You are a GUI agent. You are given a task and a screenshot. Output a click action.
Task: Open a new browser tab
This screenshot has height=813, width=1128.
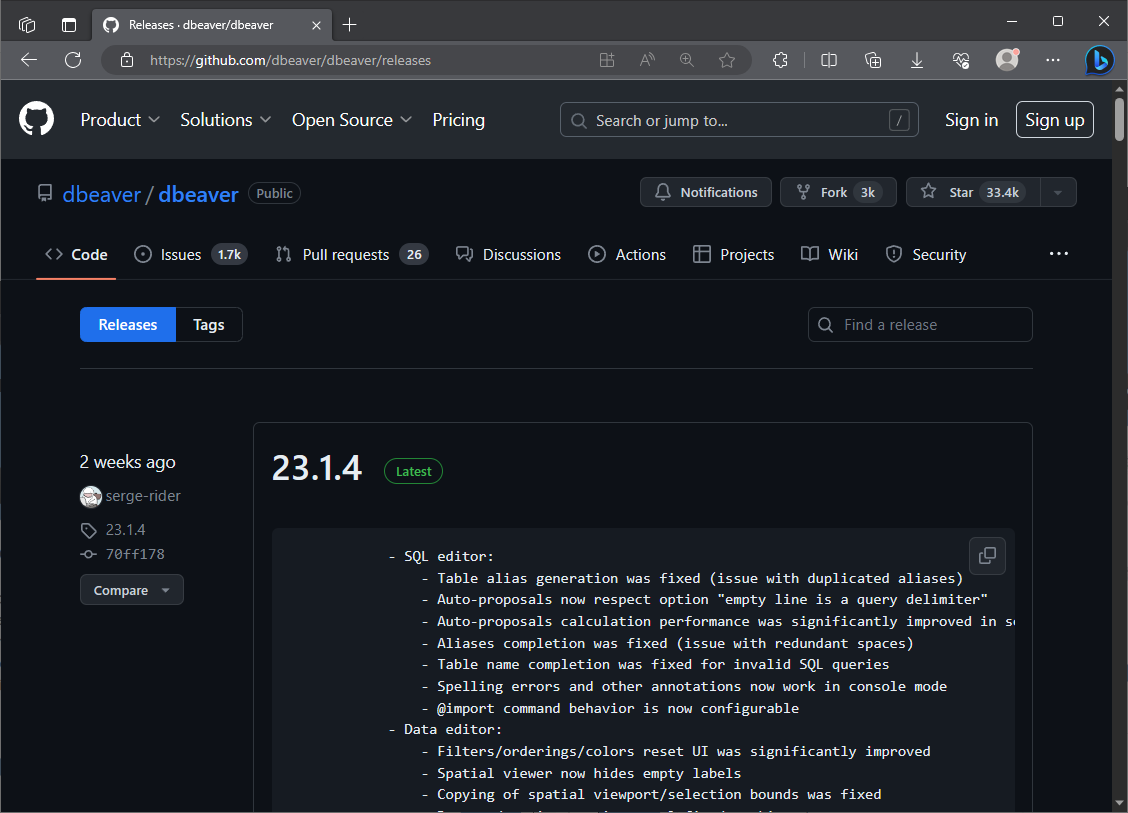350,25
